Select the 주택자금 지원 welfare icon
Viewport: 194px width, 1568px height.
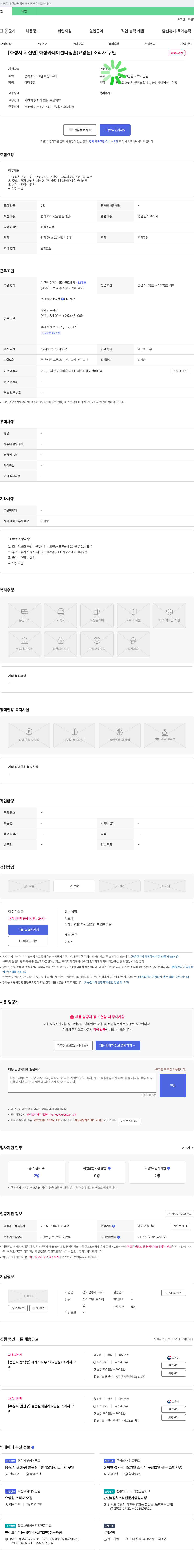24,644
